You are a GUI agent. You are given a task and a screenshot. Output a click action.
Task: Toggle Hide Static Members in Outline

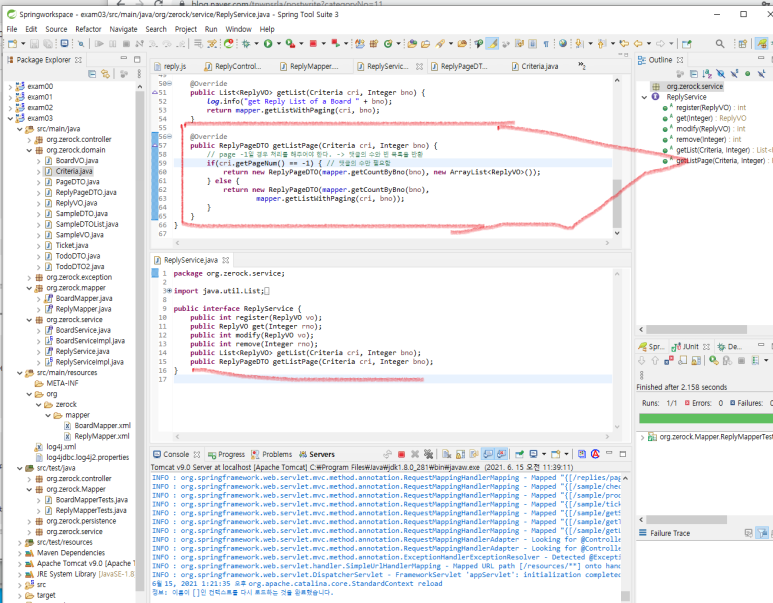(735, 74)
